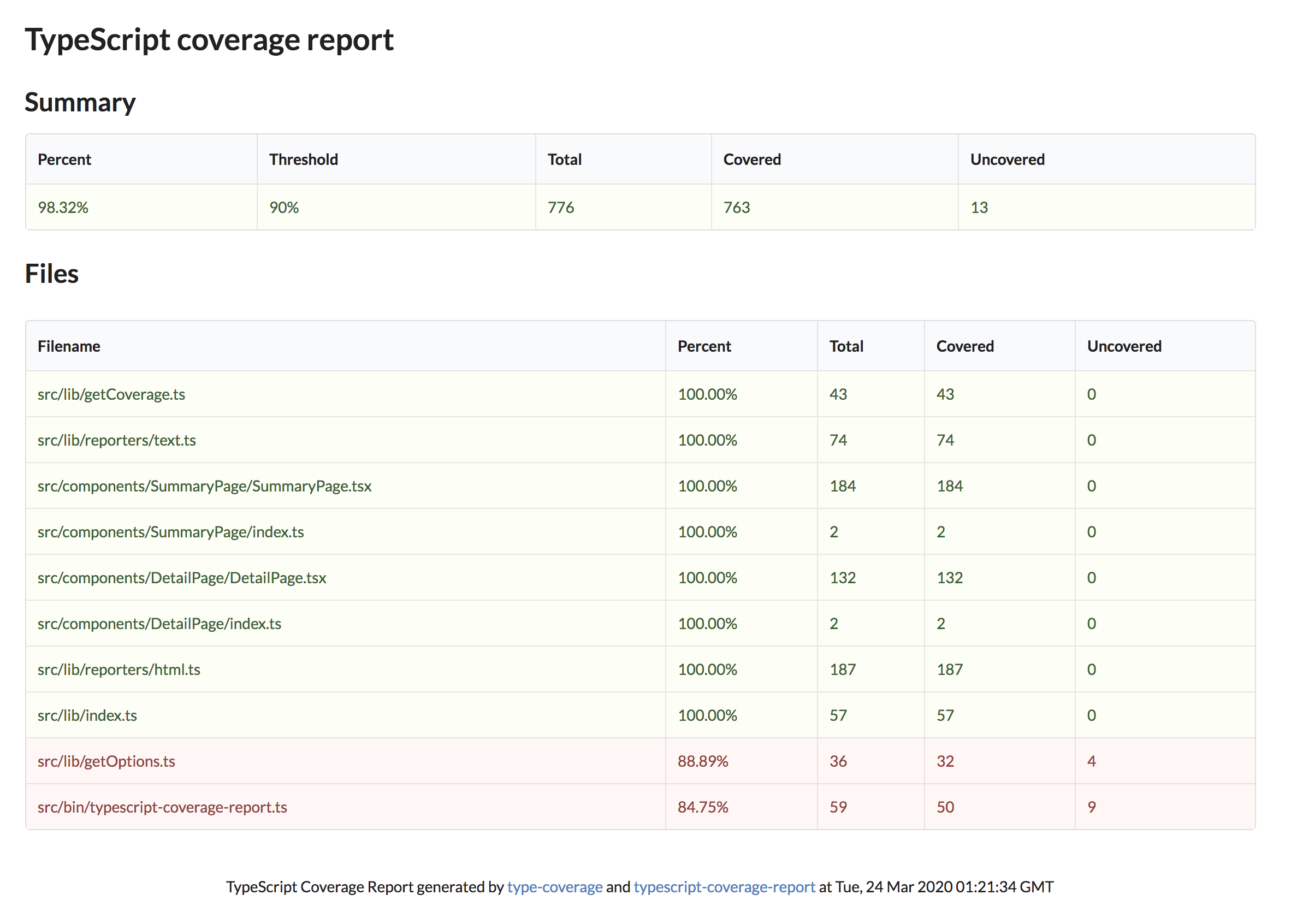
Task: Click the Filename column header
Action: point(69,346)
